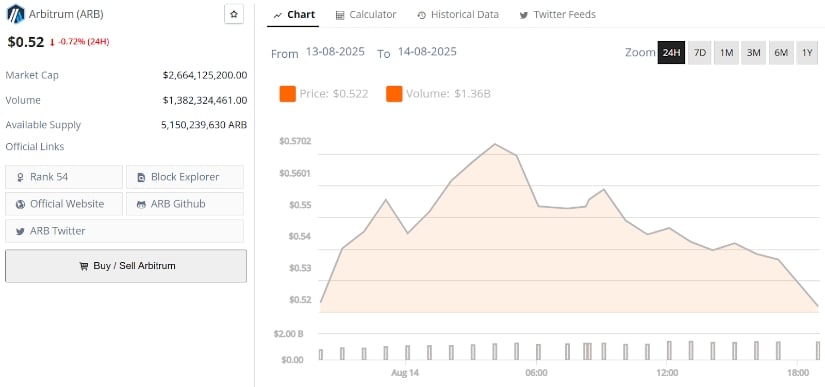Click the $0.54 y-axis label

(300, 237)
